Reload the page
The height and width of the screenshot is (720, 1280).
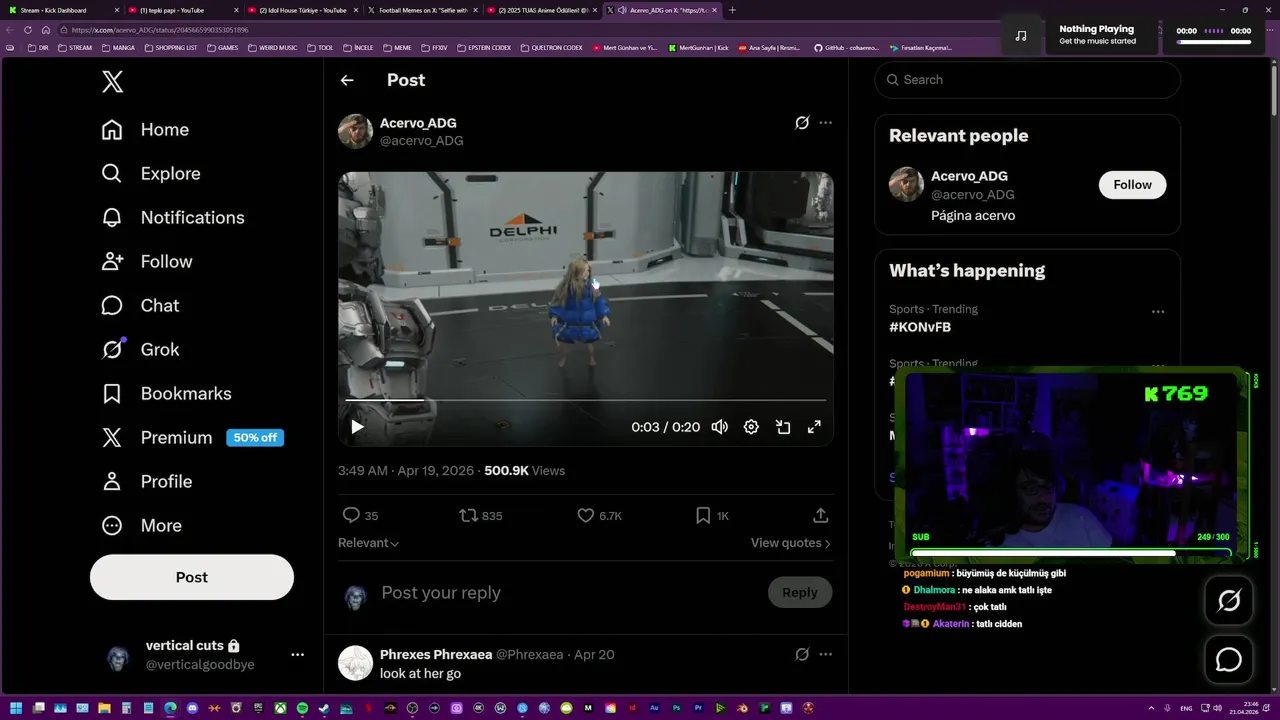coord(28,30)
